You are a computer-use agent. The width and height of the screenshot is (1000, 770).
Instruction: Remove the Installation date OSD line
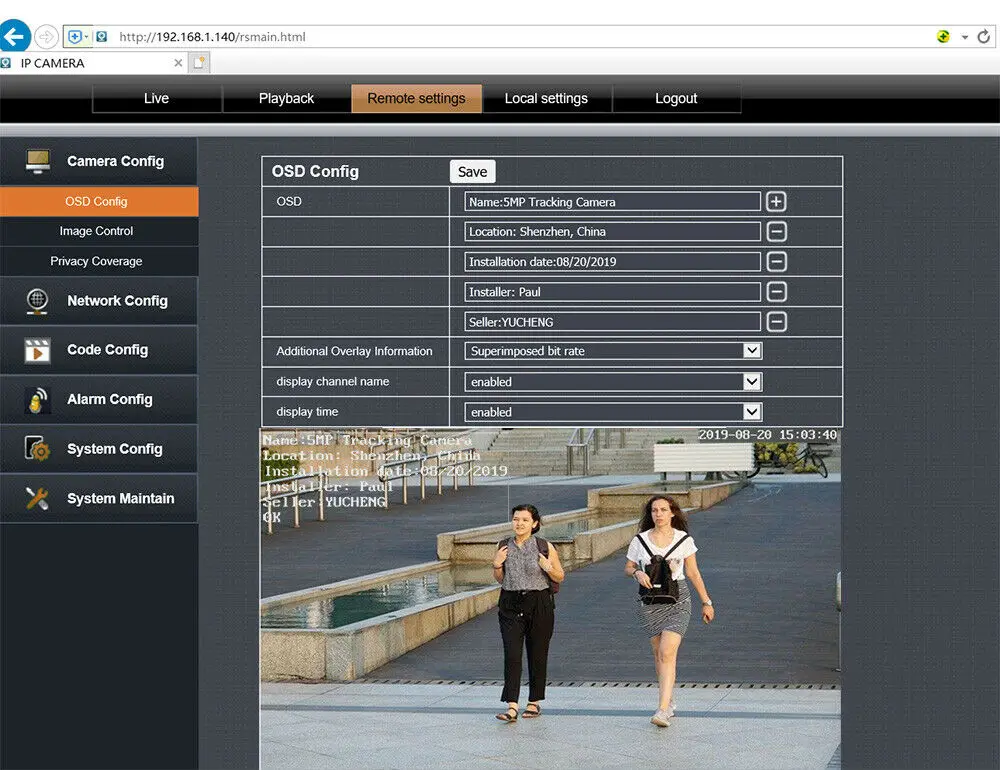[x=776, y=262]
